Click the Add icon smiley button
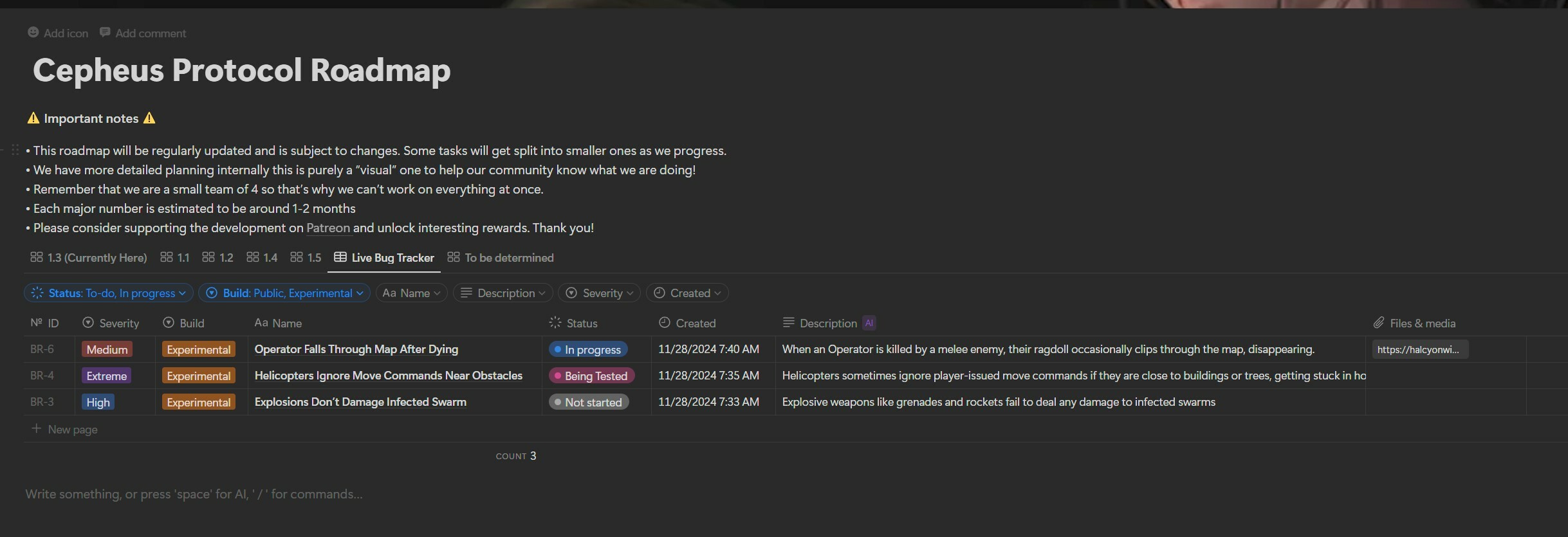Screen dimensions: 1568x537 [x=33, y=33]
